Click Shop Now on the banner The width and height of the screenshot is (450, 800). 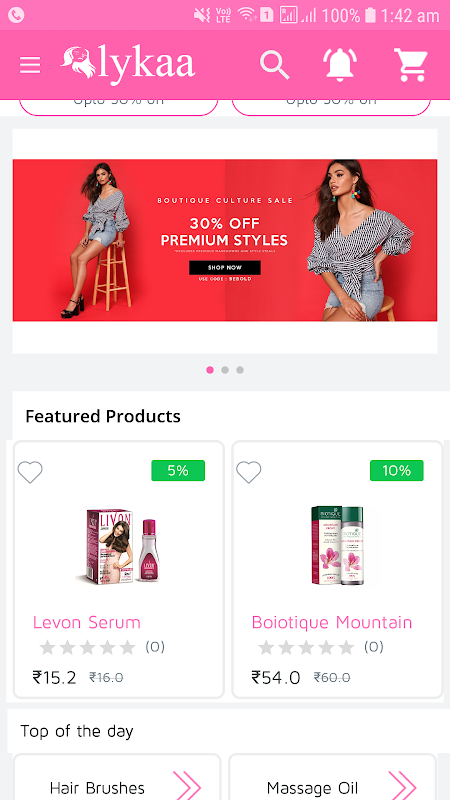click(x=224, y=267)
